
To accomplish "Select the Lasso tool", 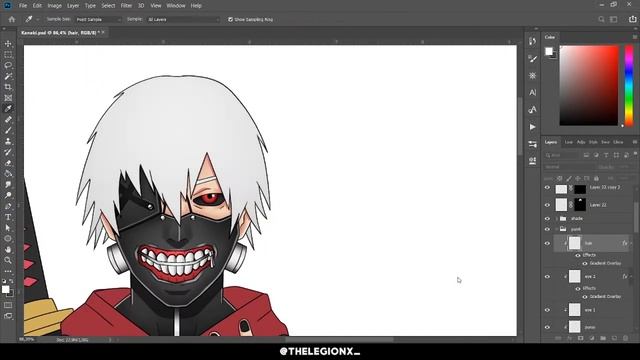I will pyautogui.click(x=8, y=65).
